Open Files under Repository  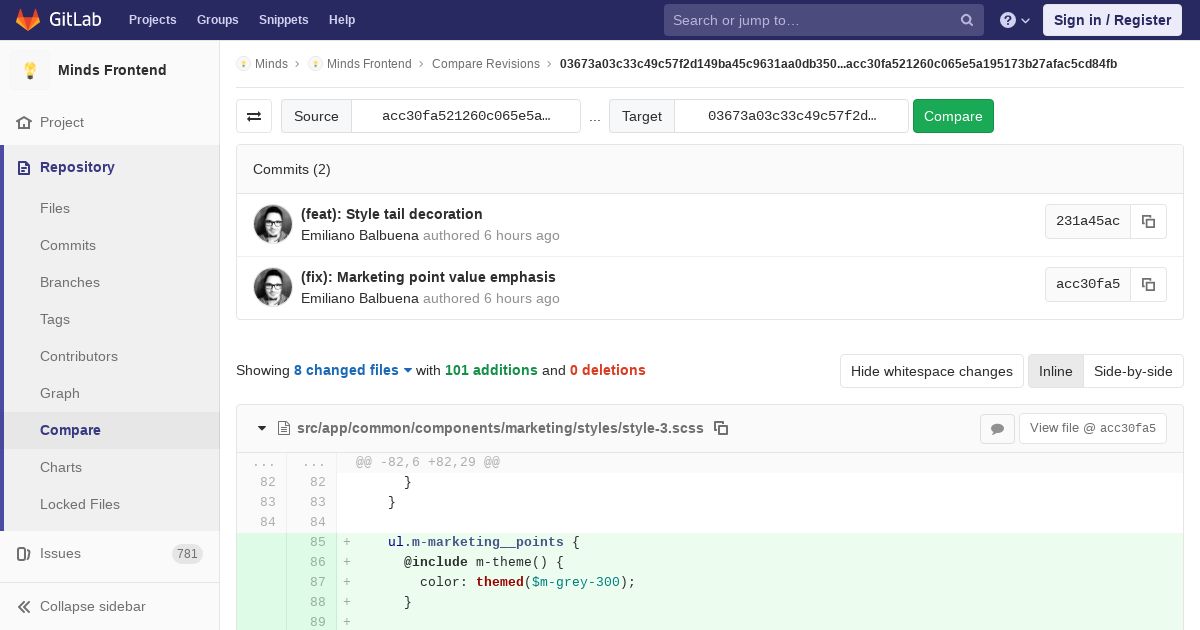(55, 208)
